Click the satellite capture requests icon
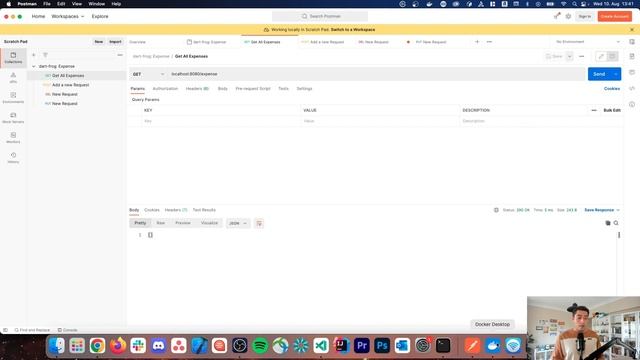Viewport: 640px width, 360px height. 557,16
